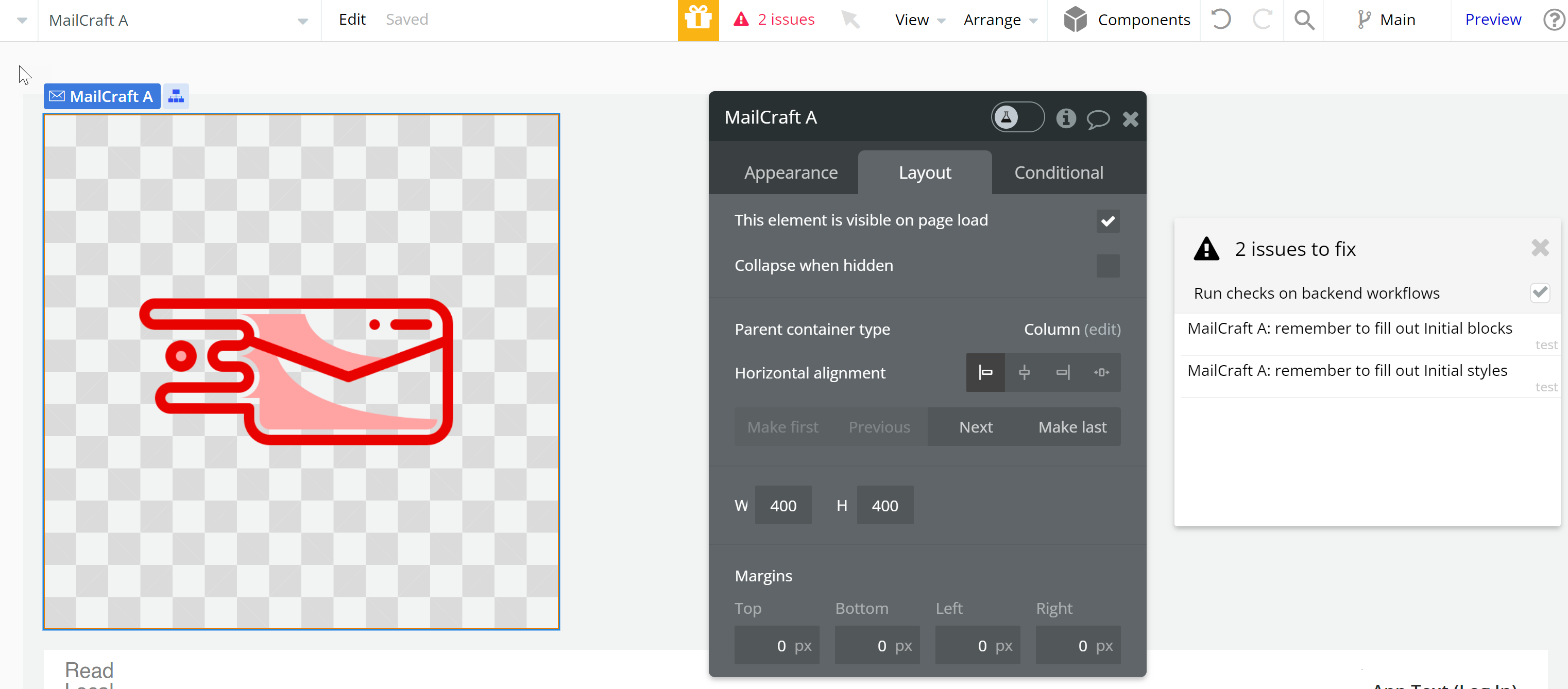The width and height of the screenshot is (1568, 689).
Task: Open the help question mark icon
Action: tap(1554, 20)
